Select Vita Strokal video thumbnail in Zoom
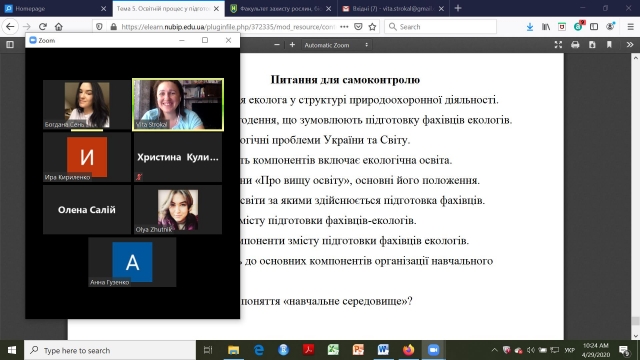The height and width of the screenshot is (360, 640). tap(178, 104)
